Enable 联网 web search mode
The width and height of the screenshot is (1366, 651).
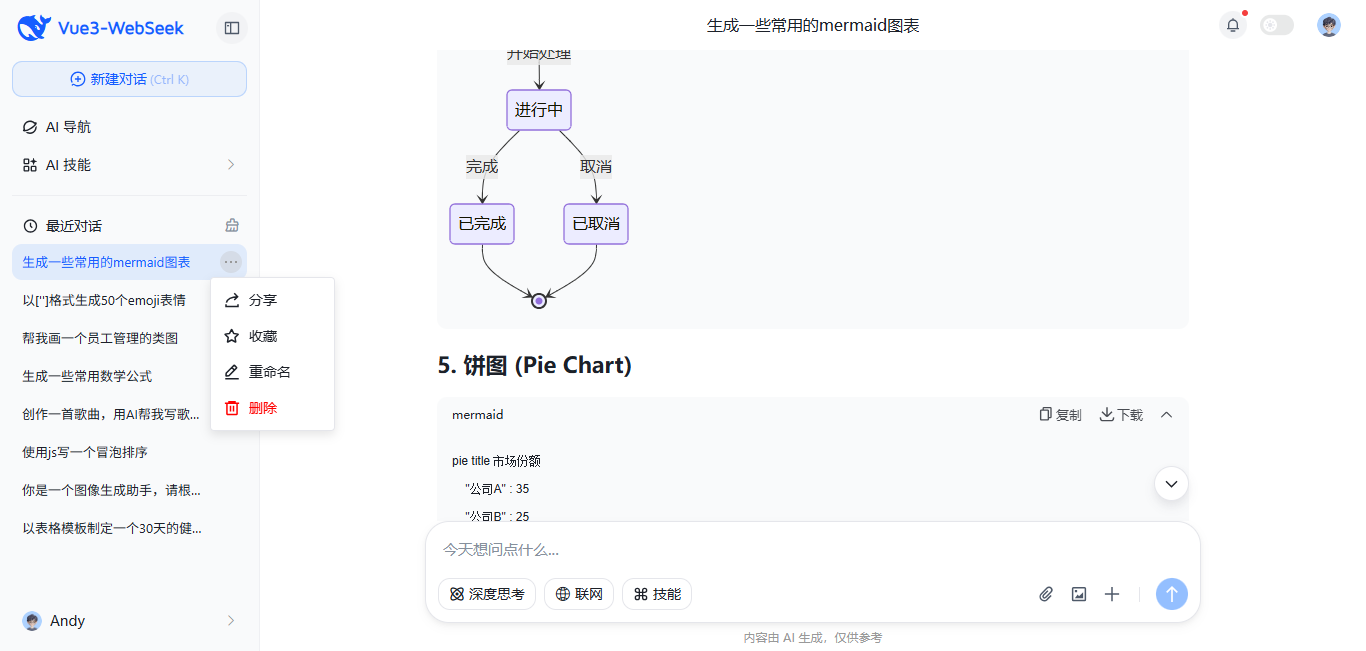[578, 593]
